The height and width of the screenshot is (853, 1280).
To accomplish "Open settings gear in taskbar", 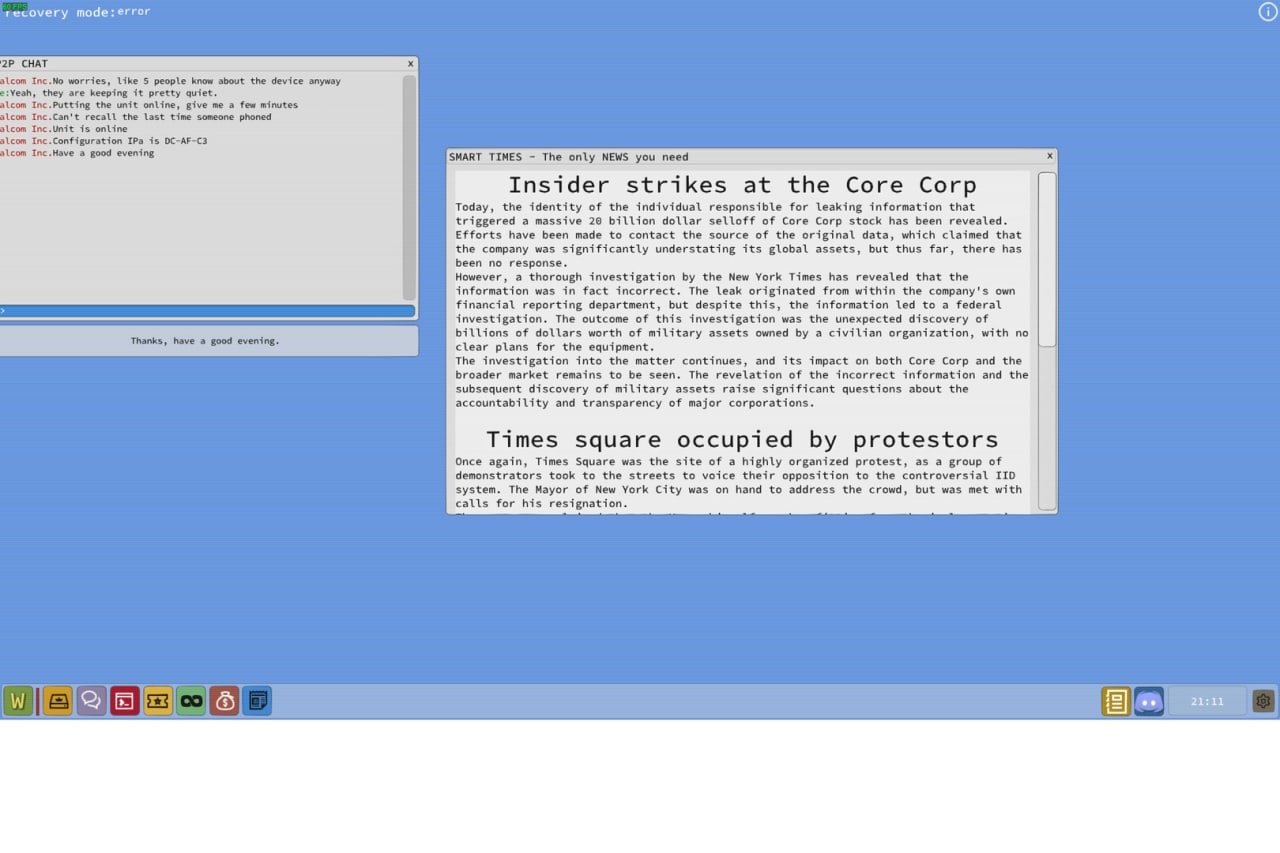I will point(1263,701).
